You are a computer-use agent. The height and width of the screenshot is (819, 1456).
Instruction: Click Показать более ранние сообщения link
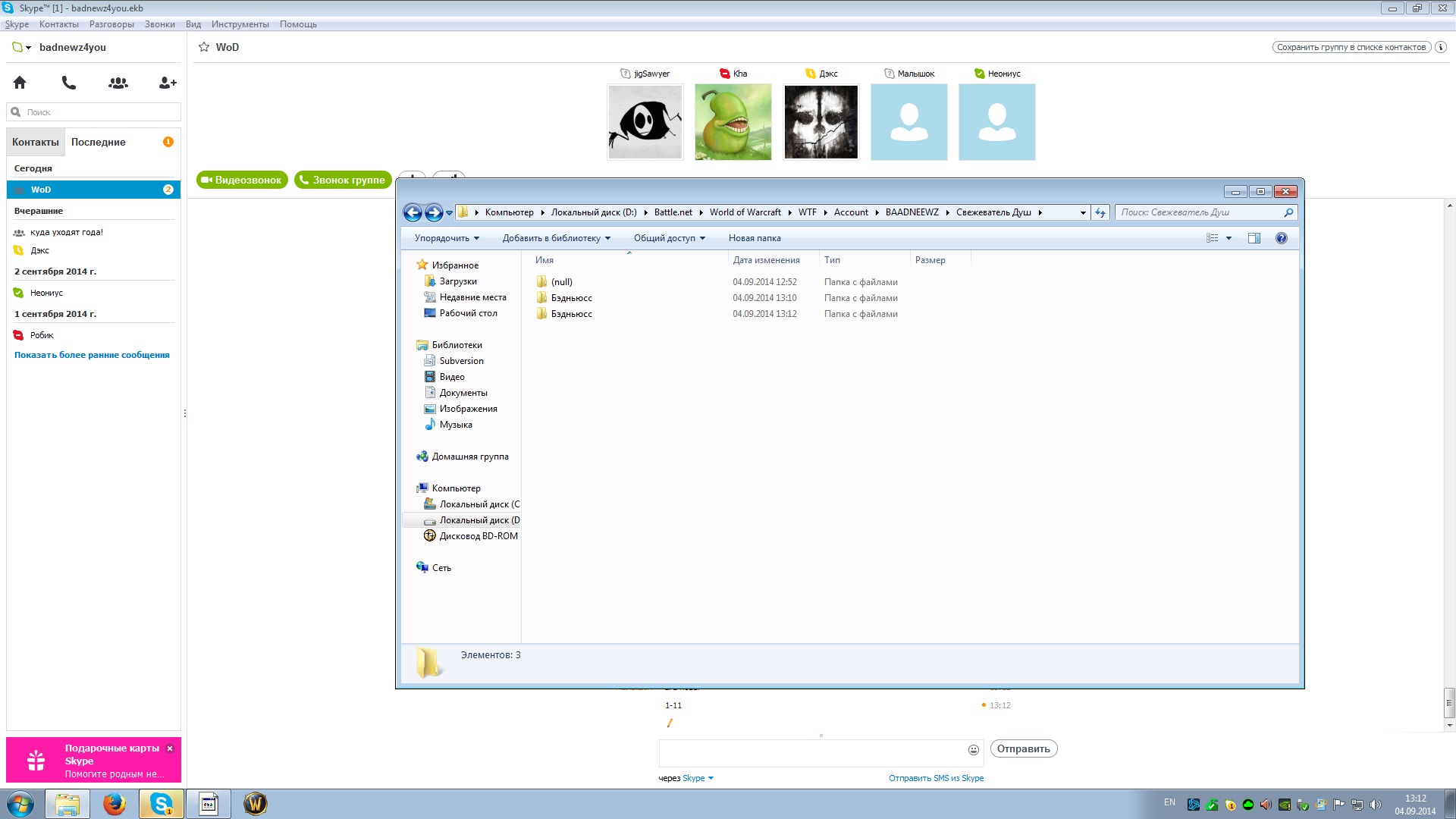click(x=92, y=355)
